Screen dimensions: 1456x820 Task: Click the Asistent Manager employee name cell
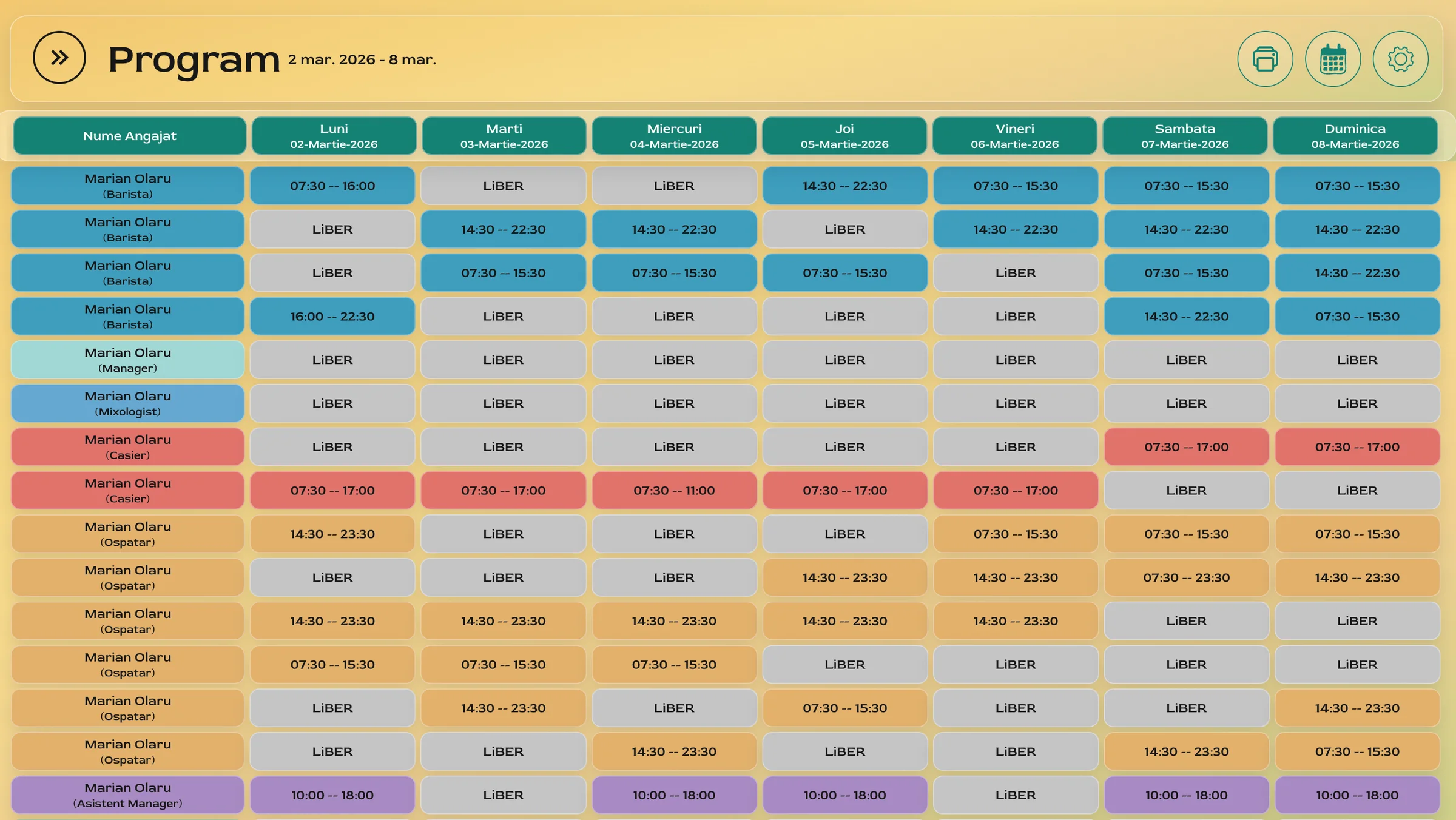pos(127,795)
